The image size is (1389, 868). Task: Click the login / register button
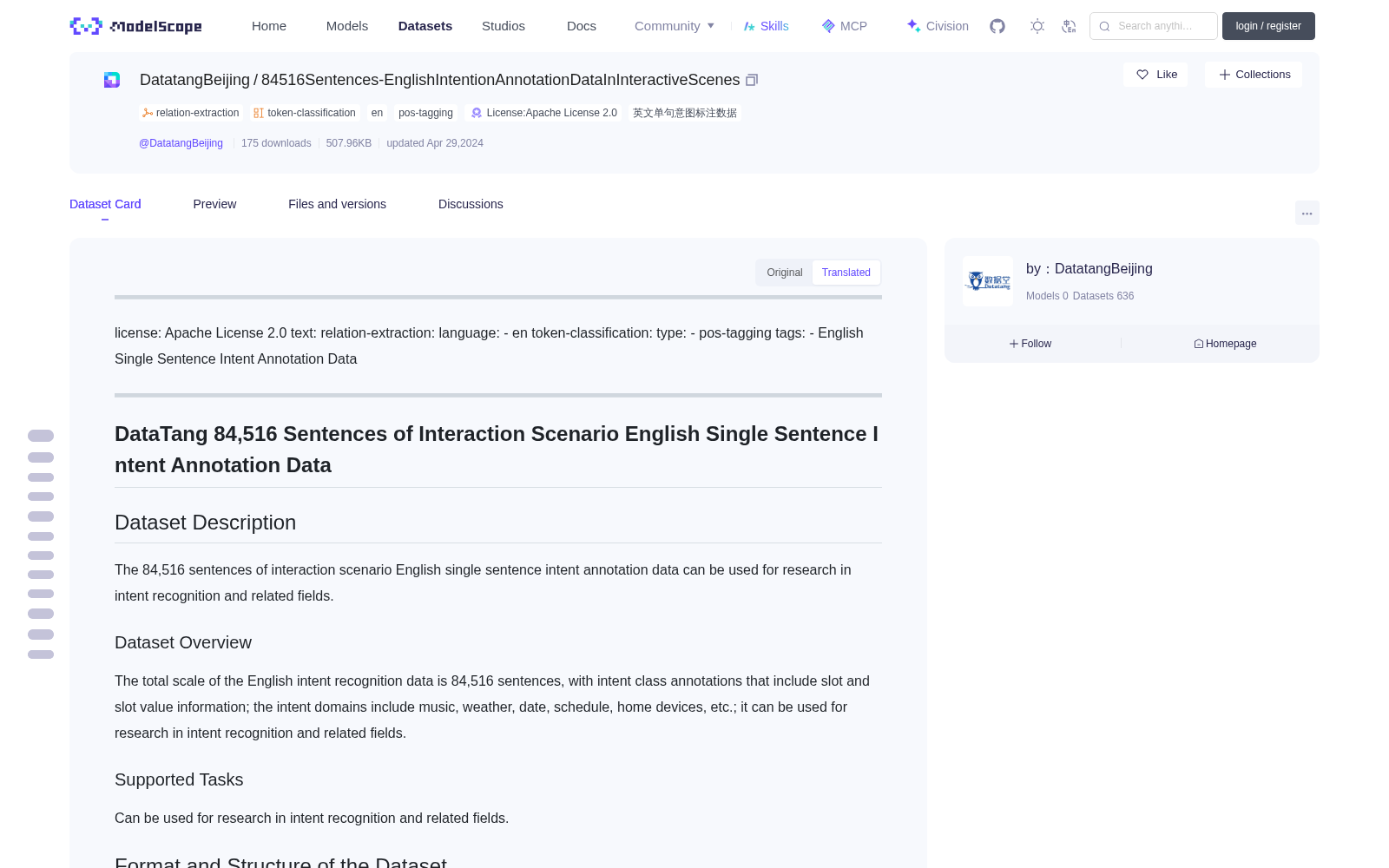tap(1268, 26)
